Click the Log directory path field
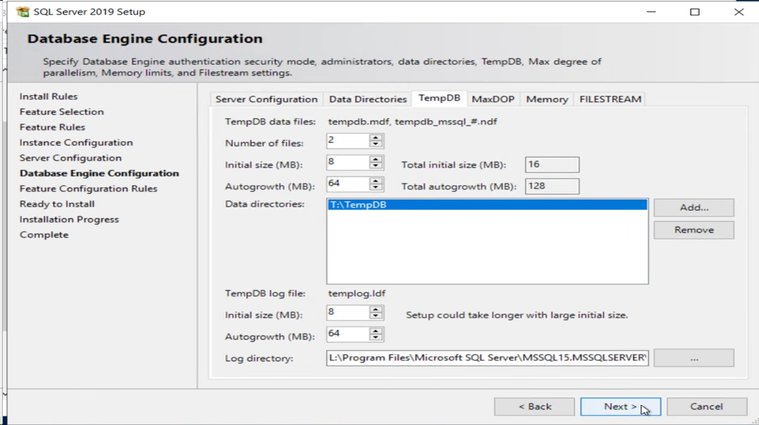 click(x=487, y=358)
